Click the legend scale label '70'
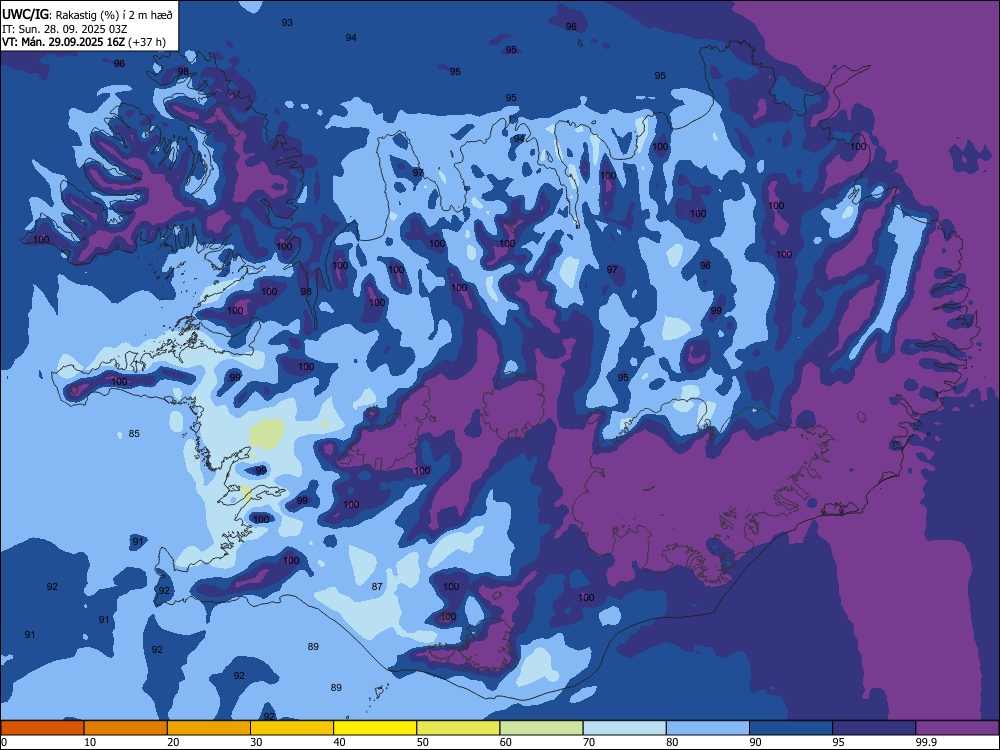This screenshot has height=750, width=1000. point(589,742)
